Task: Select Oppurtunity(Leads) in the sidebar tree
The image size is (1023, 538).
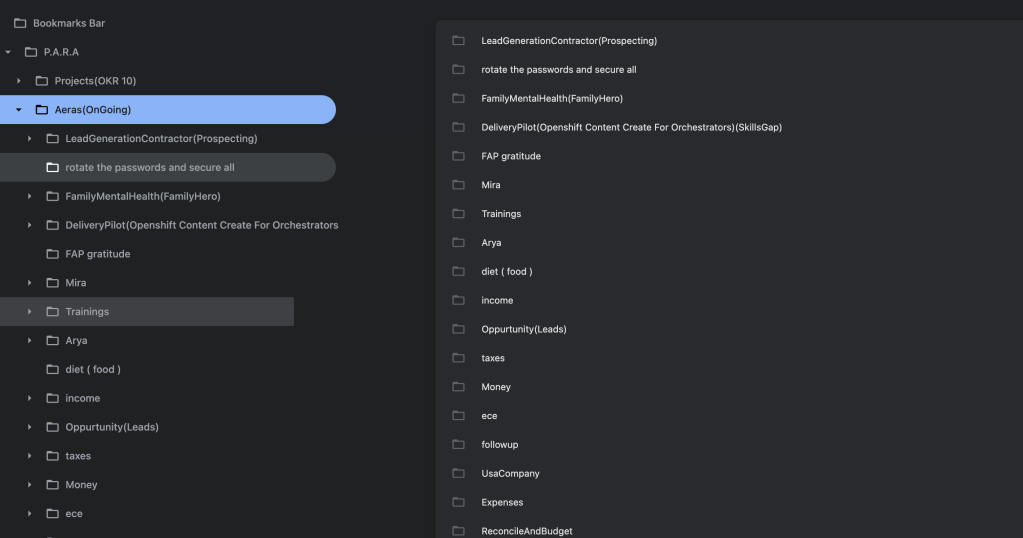Action: tap(112, 427)
